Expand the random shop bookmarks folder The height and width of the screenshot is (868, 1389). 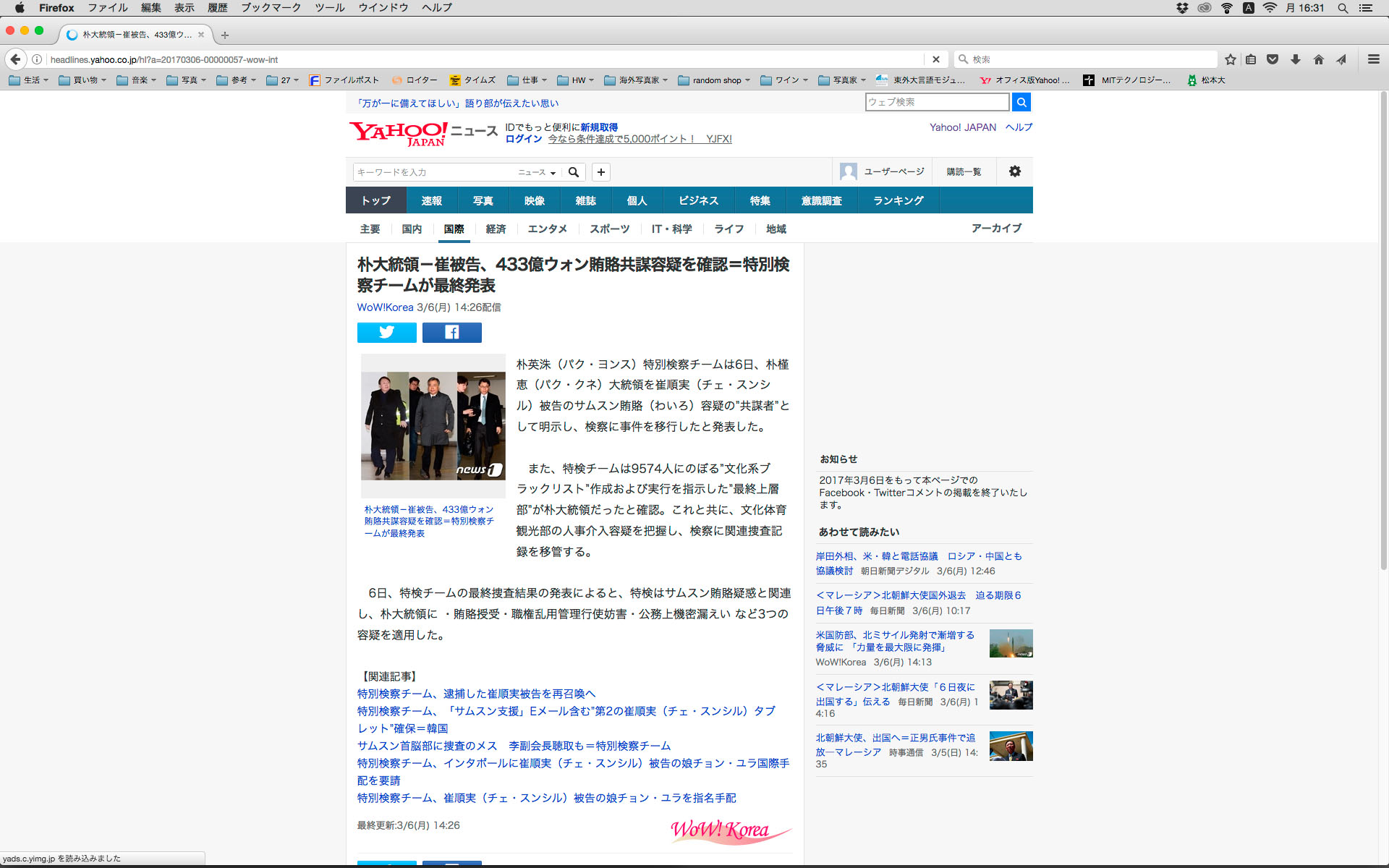[714, 80]
